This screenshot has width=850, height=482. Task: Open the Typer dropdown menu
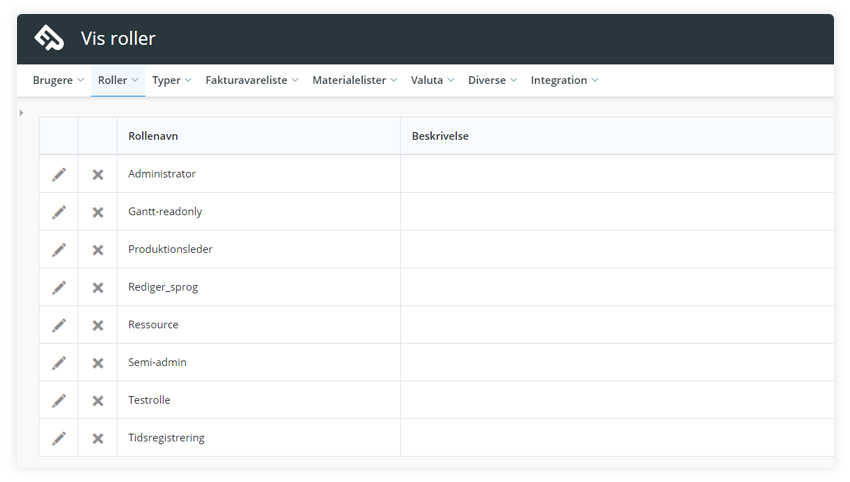[171, 80]
